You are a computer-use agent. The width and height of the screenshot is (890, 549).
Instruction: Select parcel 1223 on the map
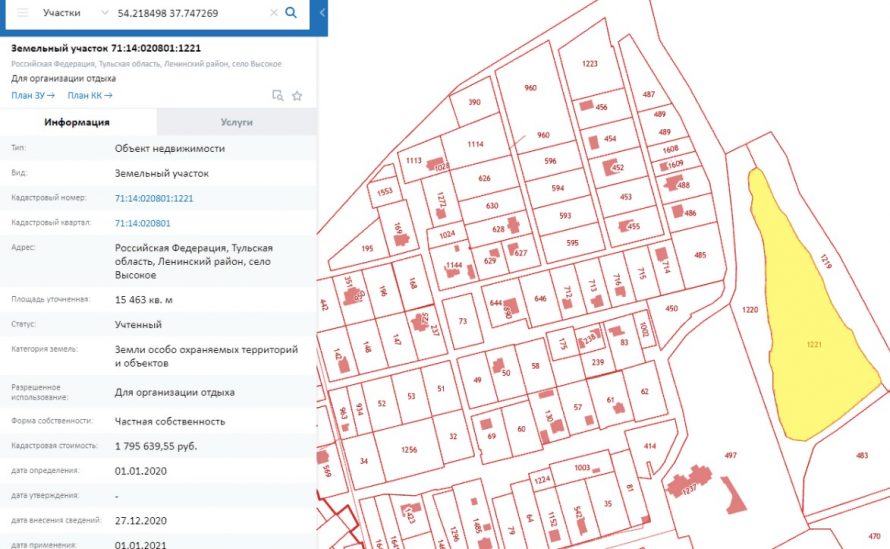pos(590,64)
